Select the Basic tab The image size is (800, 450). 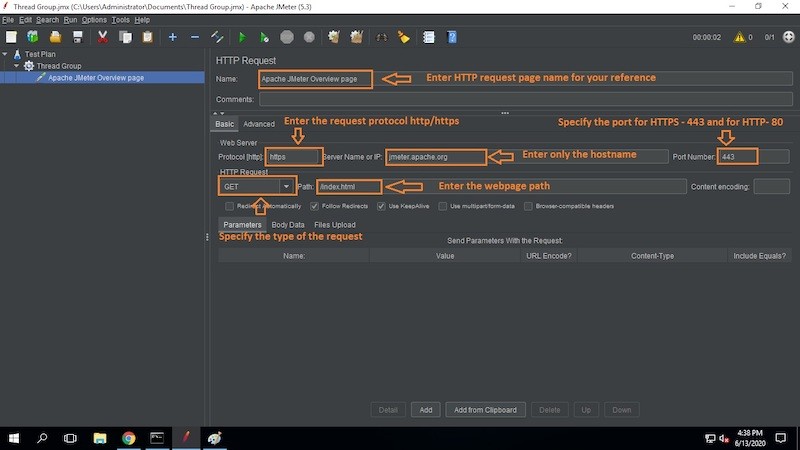click(x=224, y=124)
